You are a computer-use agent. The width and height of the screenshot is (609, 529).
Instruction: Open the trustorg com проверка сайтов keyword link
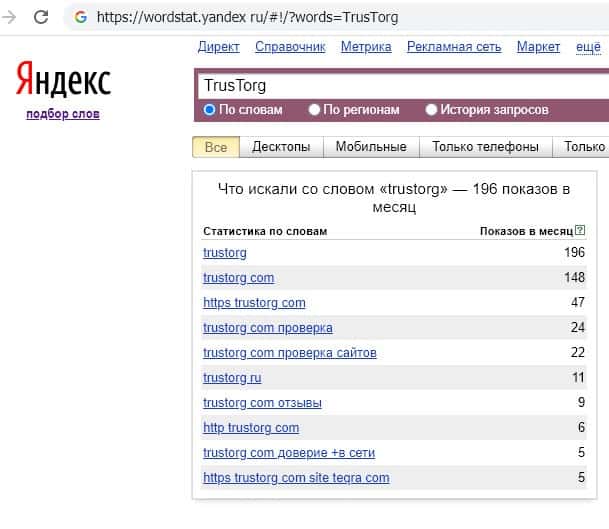290,353
